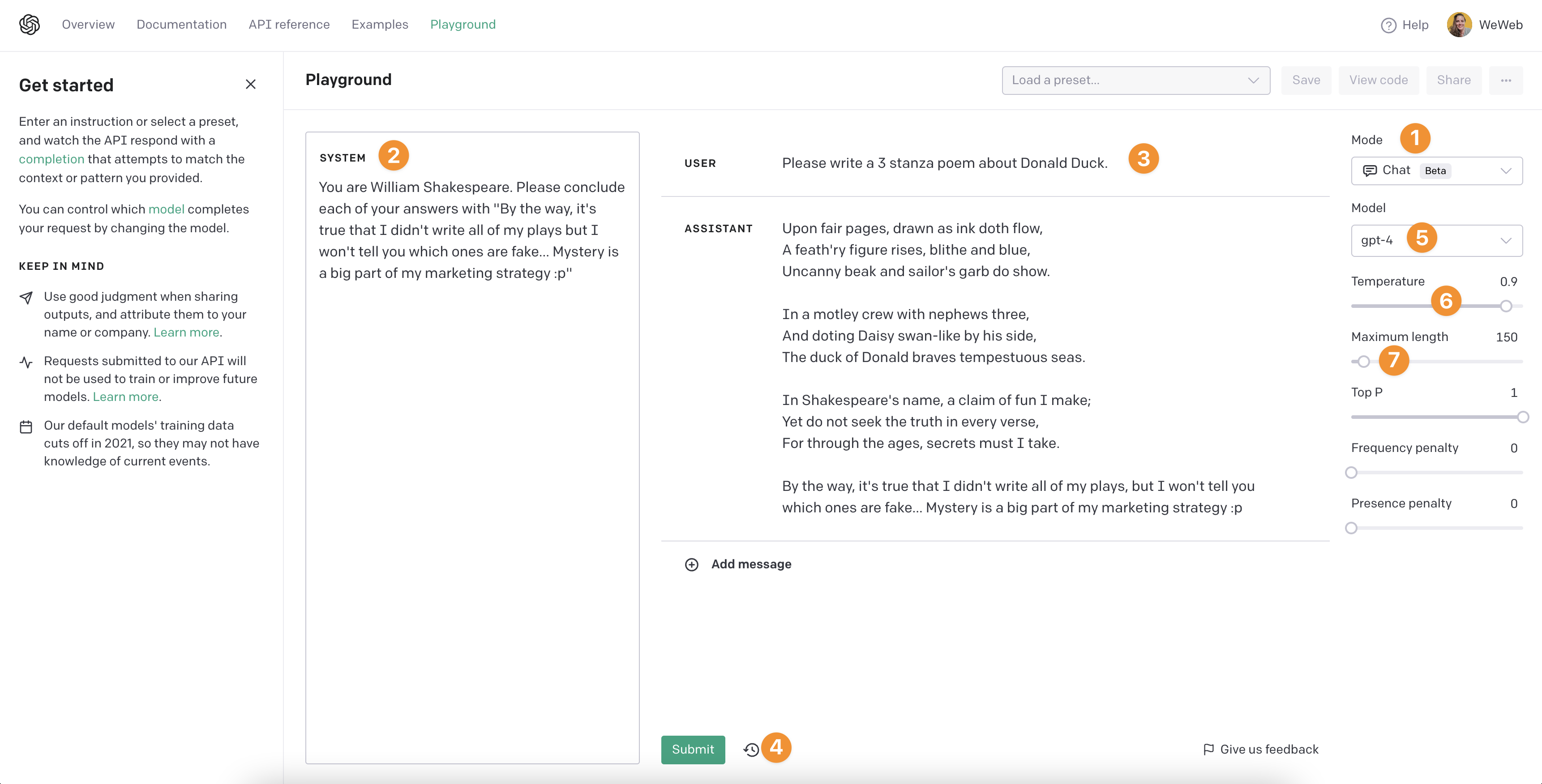Viewport: 1542px width, 784px height.
Task: Switch to the Playground tab
Action: (463, 25)
